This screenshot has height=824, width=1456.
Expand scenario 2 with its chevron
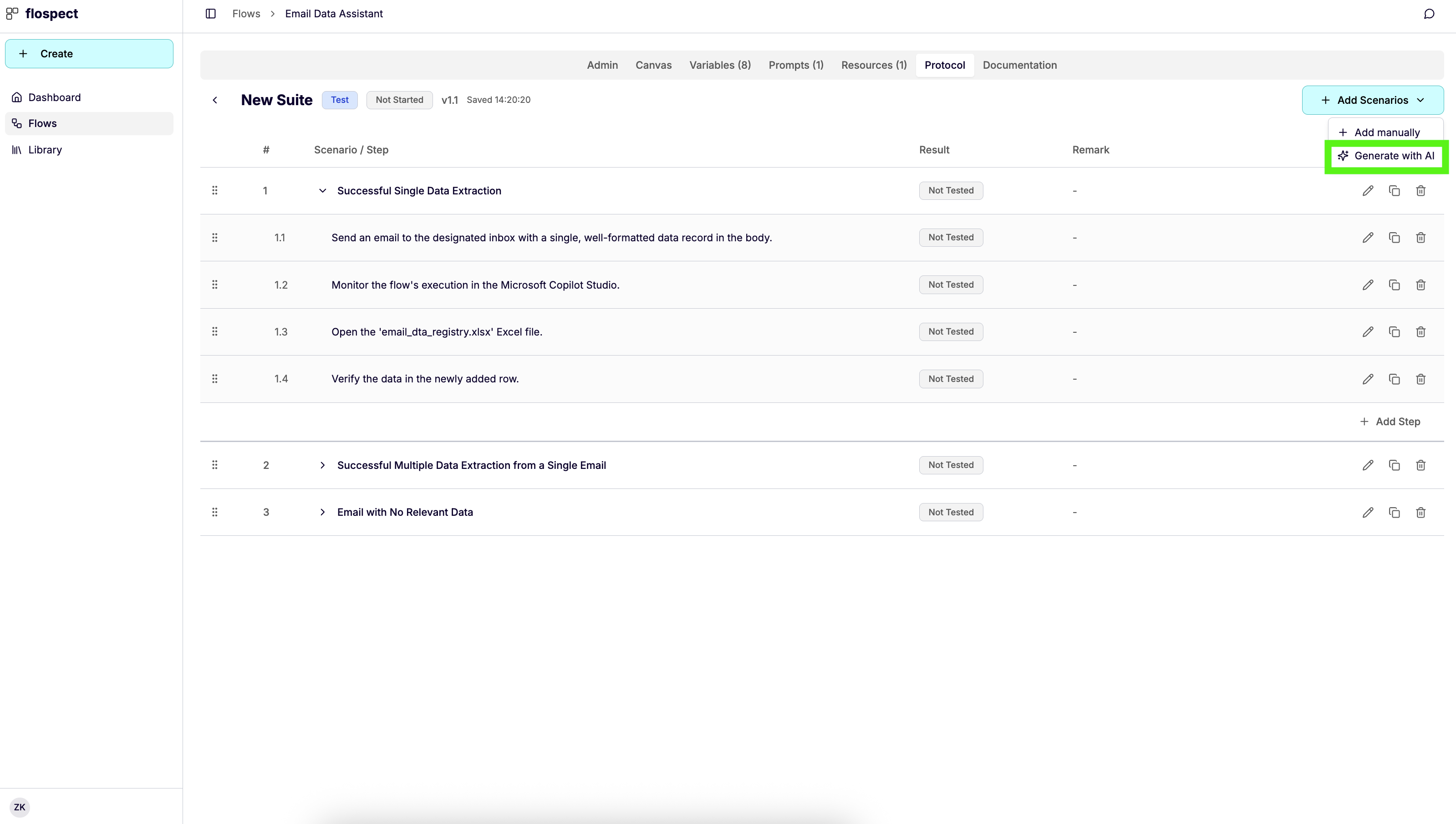click(x=322, y=465)
